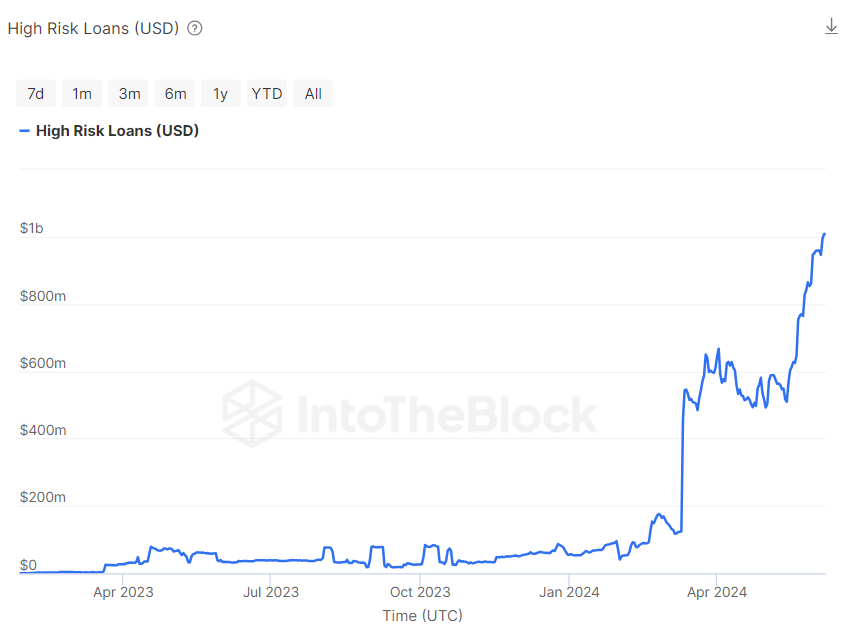
Task: Click the help question mark icon
Action: [x=195, y=28]
